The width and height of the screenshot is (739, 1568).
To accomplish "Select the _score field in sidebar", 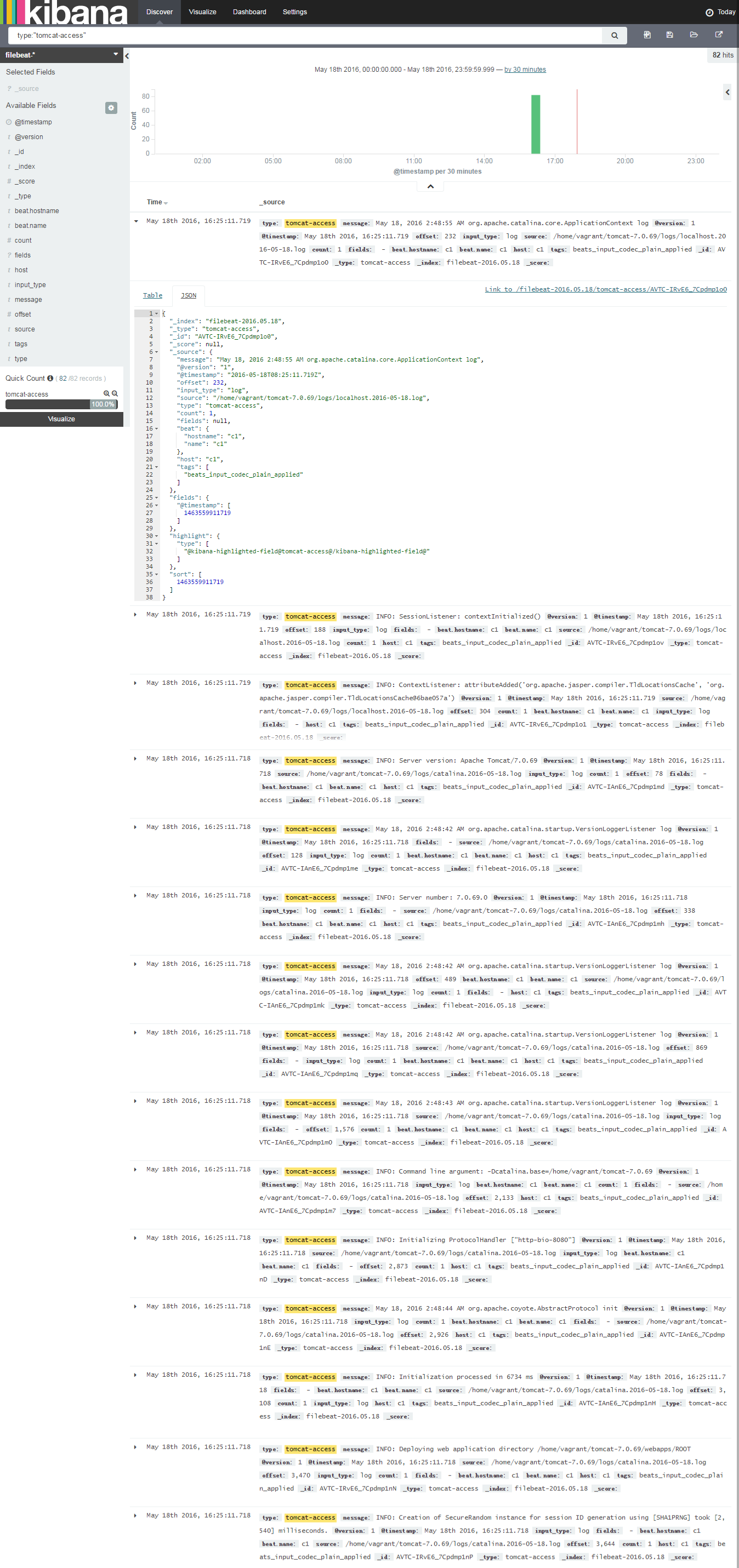I will point(25,181).
